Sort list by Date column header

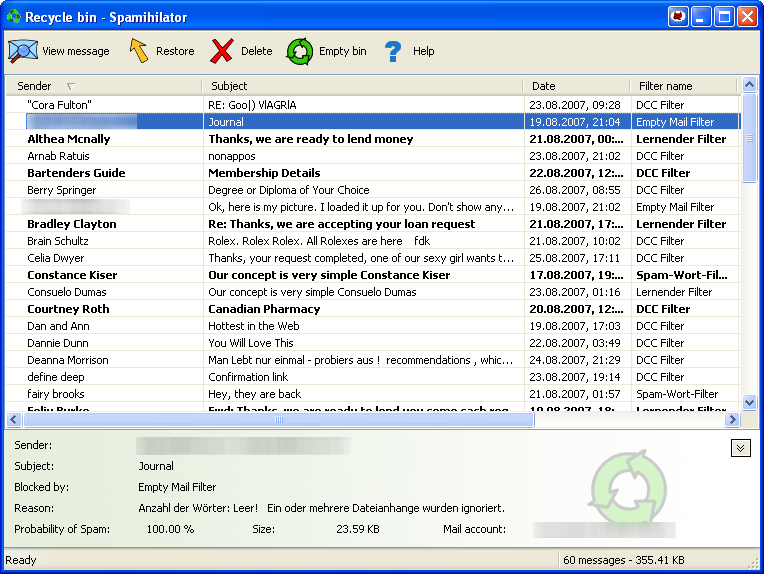tap(574, 86)
